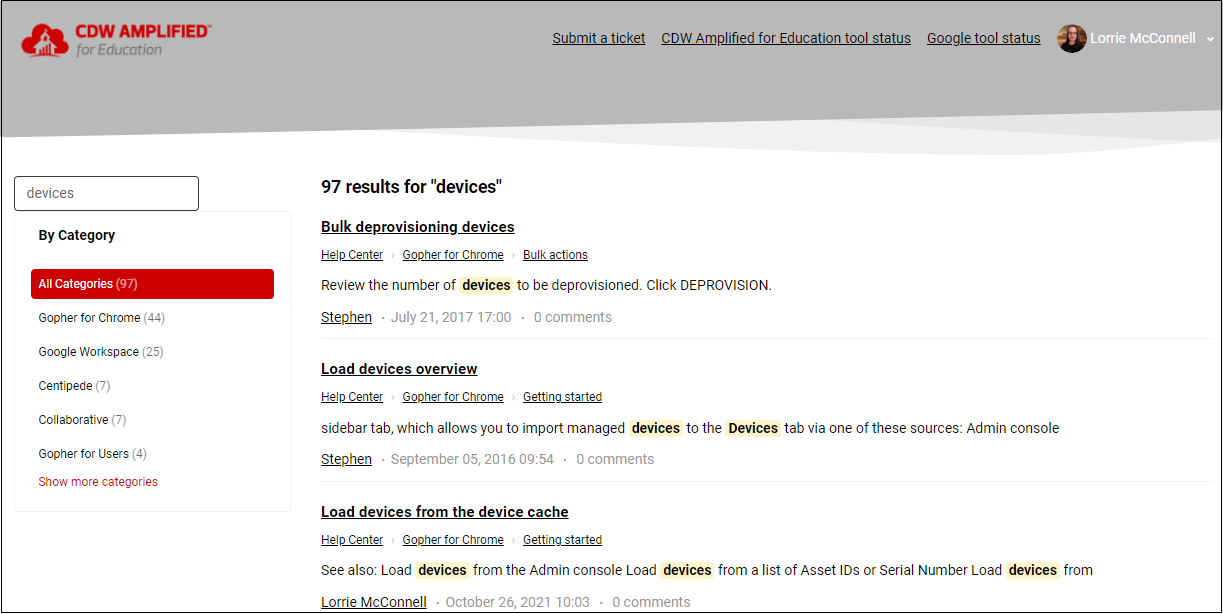This screenshot has height=614, width=1223.
Task: Open author Stephen on Load devices overview
Action: pos(346,459)
